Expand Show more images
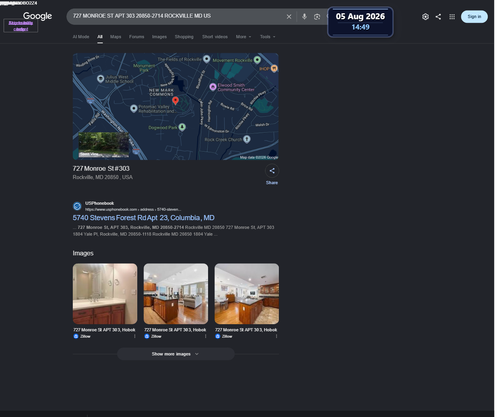Screen dimensions: 500x417 [176, 354]
